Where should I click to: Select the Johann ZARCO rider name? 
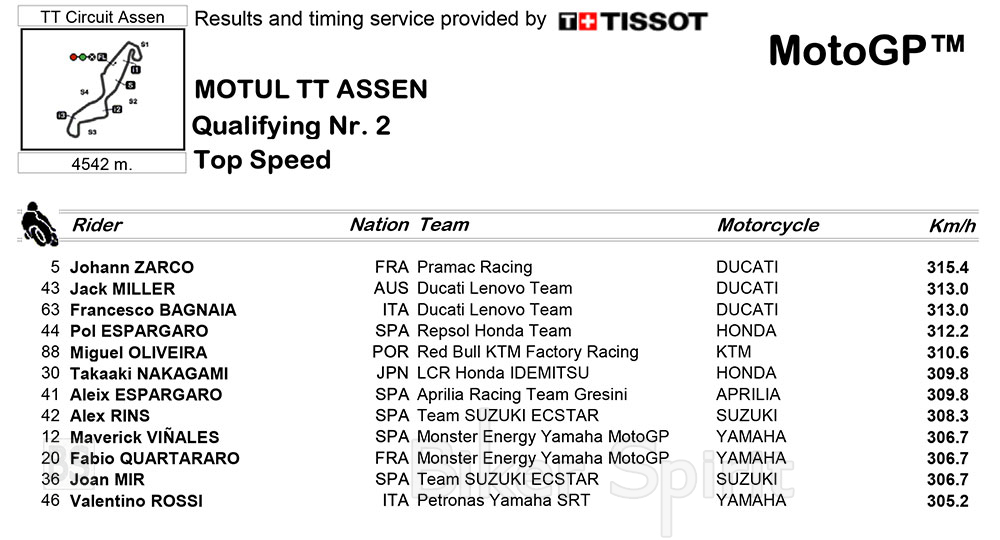[132, 267]
